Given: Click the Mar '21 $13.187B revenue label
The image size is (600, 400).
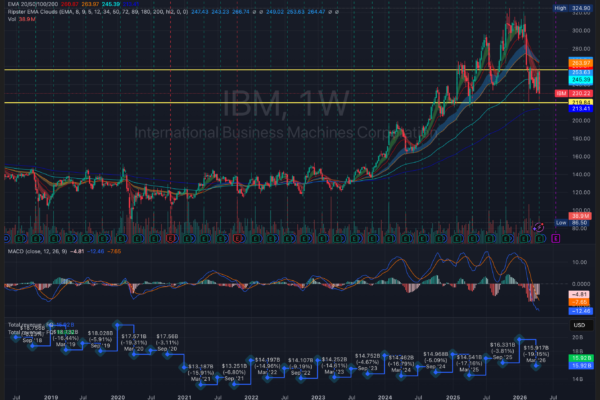Looking at the screenshot, I should click(201, 373).
